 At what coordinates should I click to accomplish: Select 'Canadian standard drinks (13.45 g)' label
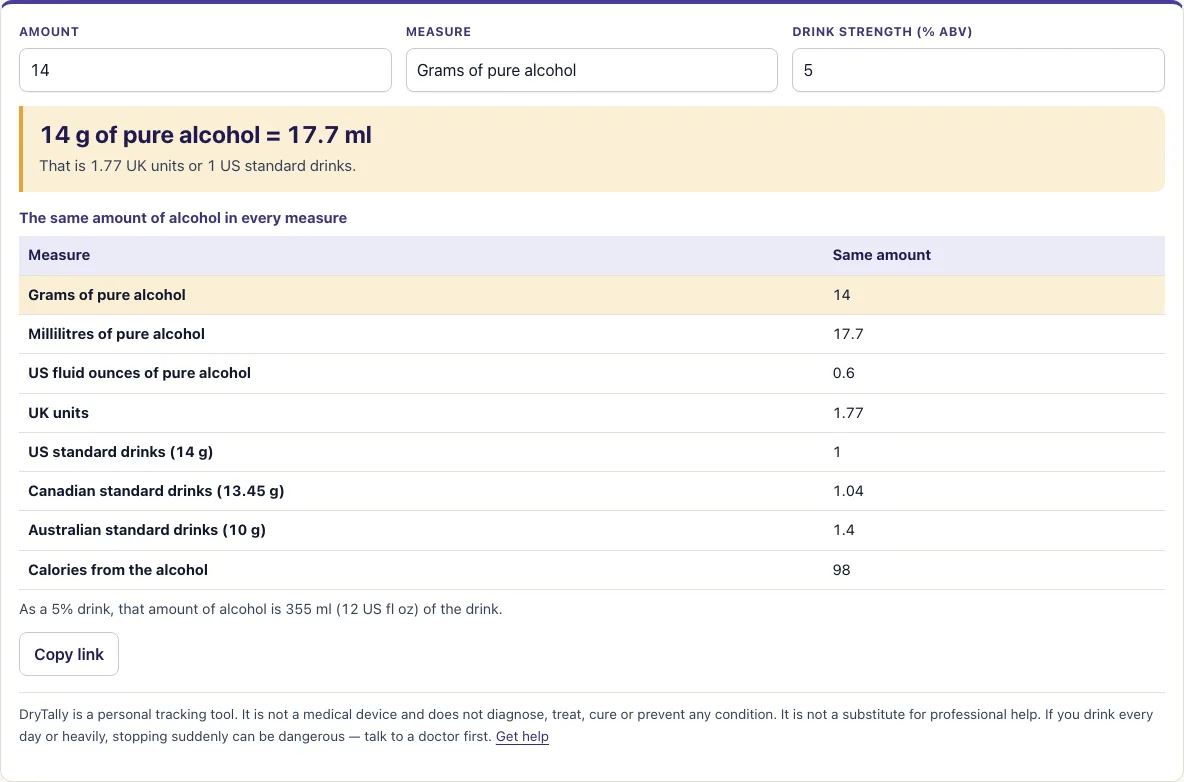[x=156, y=491]
